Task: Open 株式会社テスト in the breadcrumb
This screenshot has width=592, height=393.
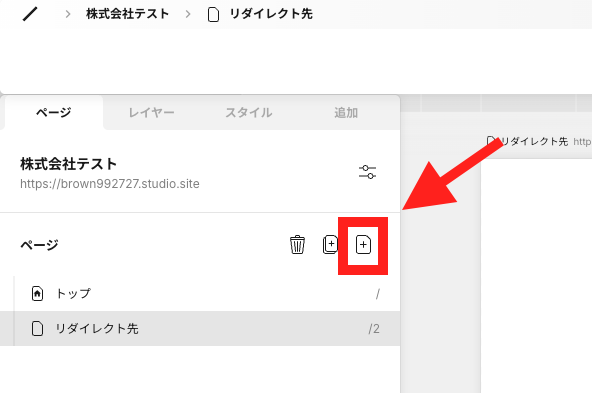Action: click(x=127, y=14)
